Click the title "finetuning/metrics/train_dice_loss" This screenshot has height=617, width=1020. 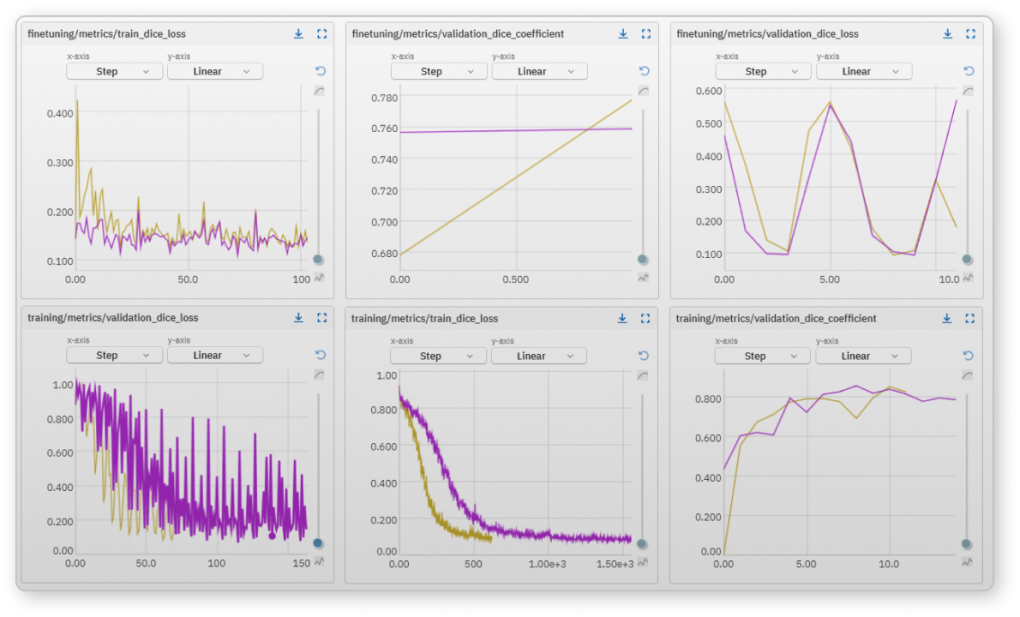(107, 34)
